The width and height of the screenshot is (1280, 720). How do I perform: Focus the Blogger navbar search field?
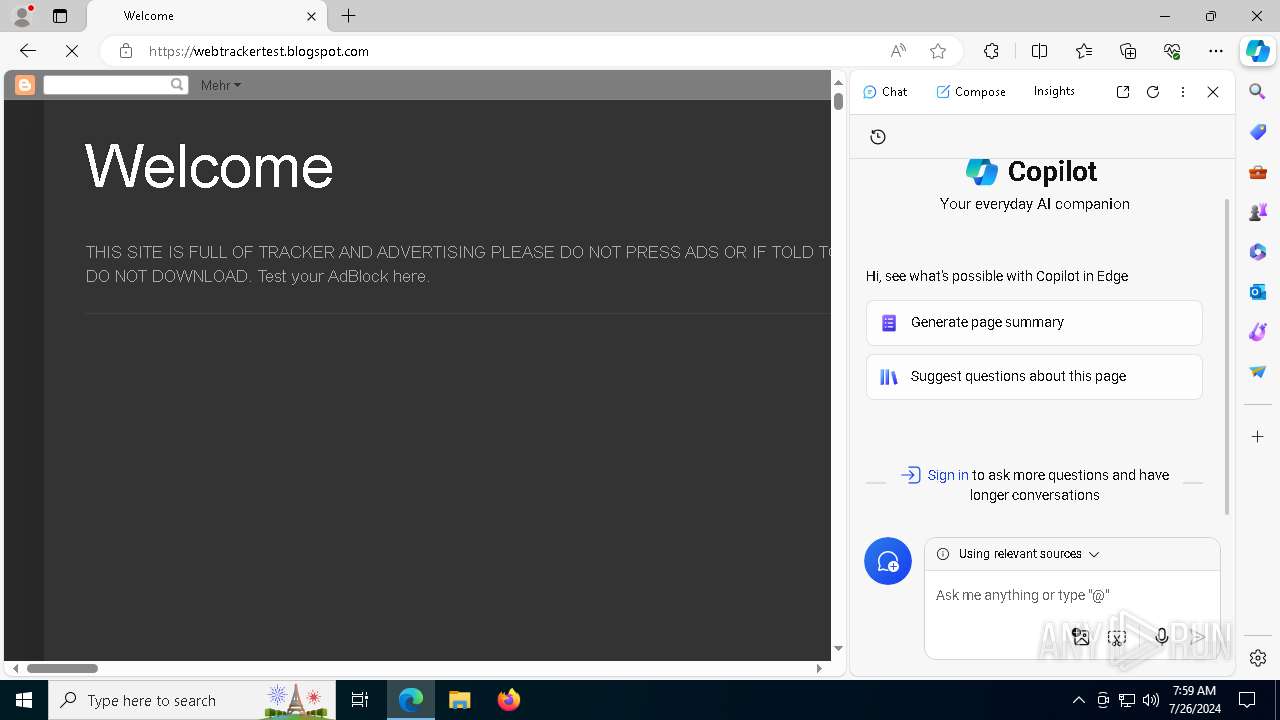(107, 85)
